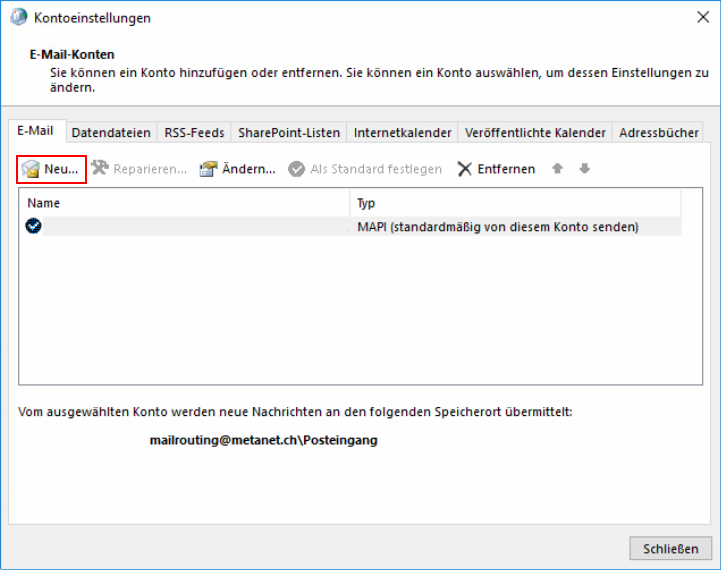Click the Neu... new account icon
Viewport: 721px width, 570px height.
coord(31,169)
